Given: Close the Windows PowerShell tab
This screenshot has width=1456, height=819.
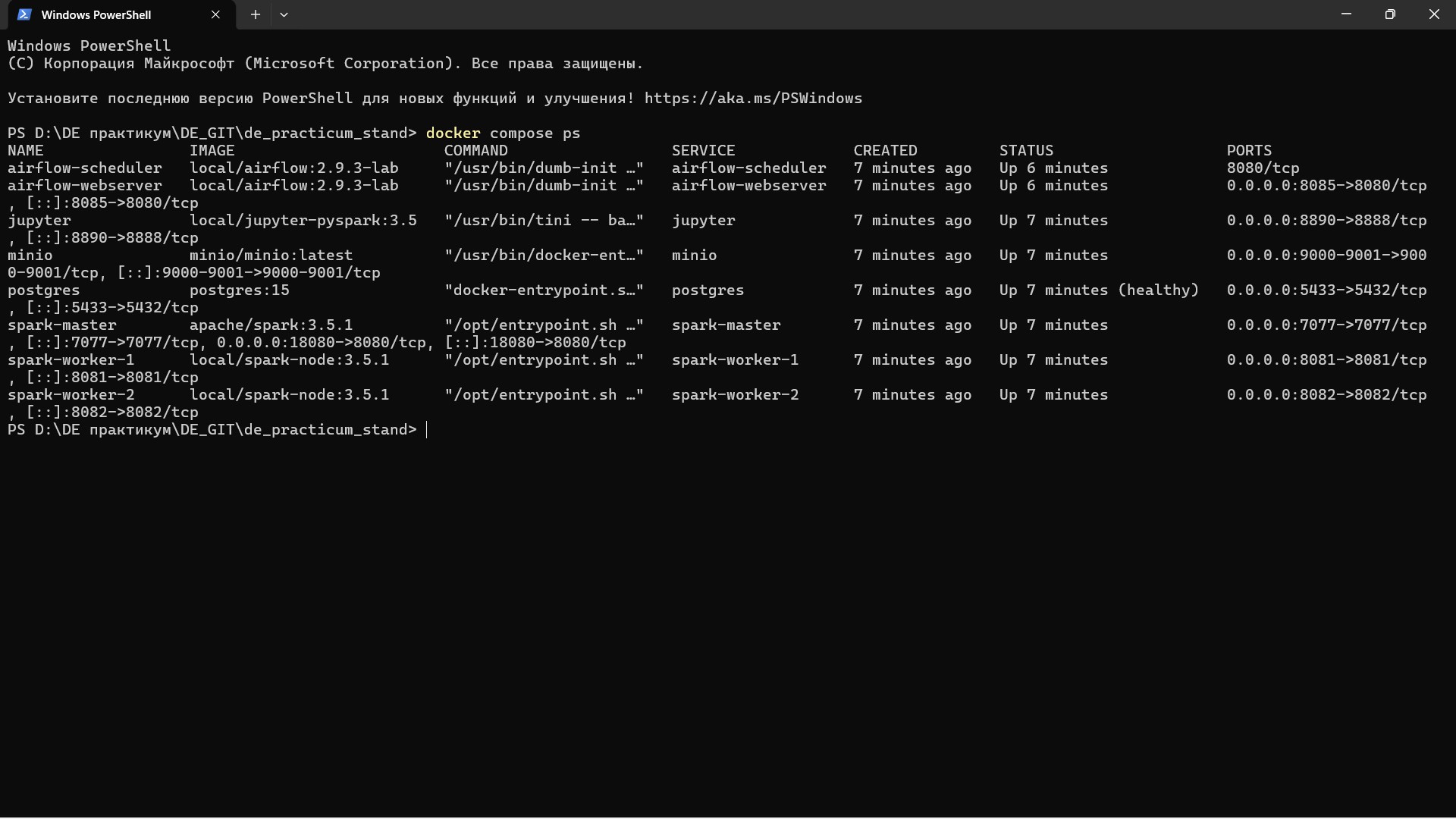Looking at the screenshot, I should [x=215, y=14].
